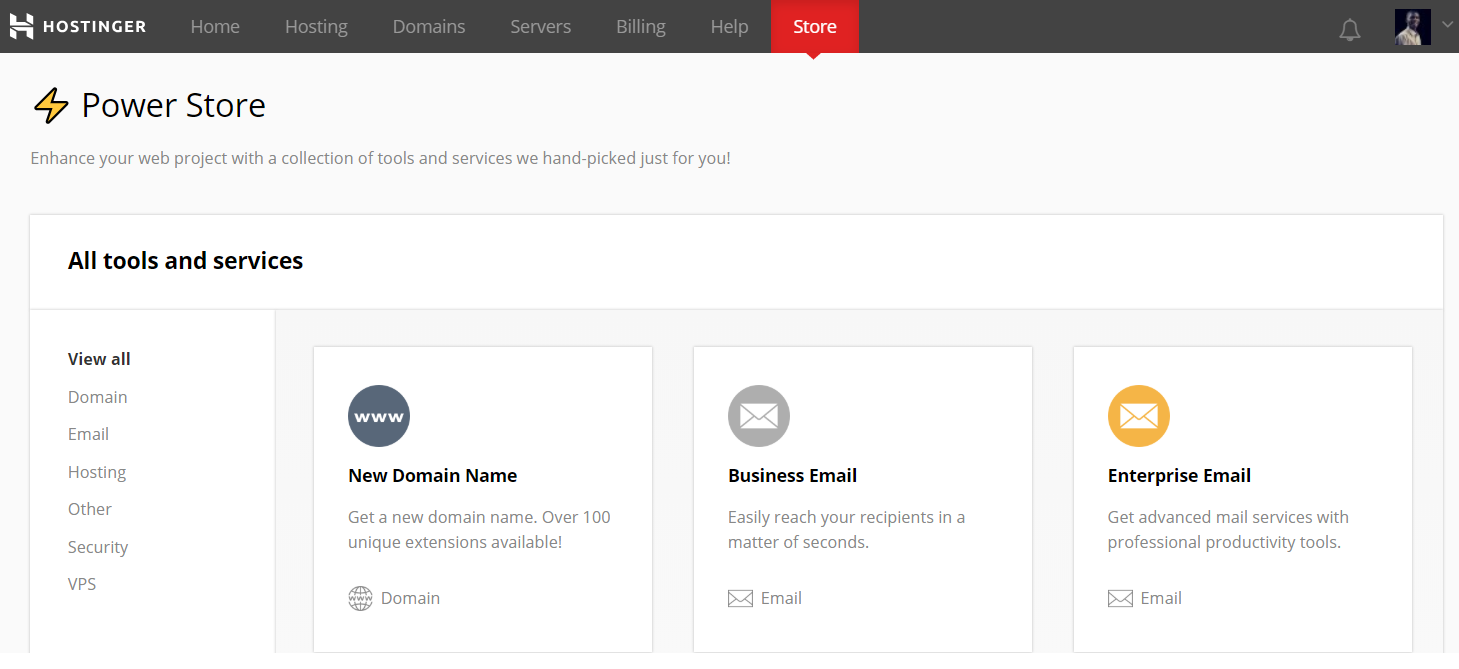Filter tools by Security category

click(x=97, y=547)
